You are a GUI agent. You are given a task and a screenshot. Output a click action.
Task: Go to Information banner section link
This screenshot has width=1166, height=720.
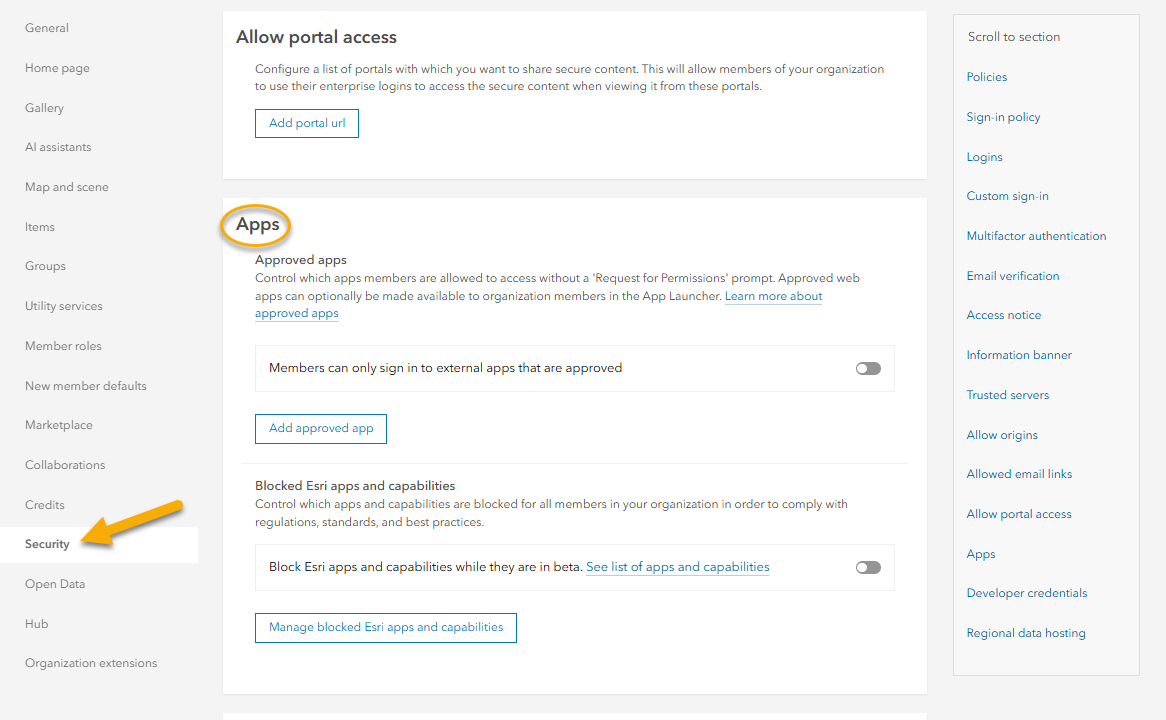(x=1019, y=355)
